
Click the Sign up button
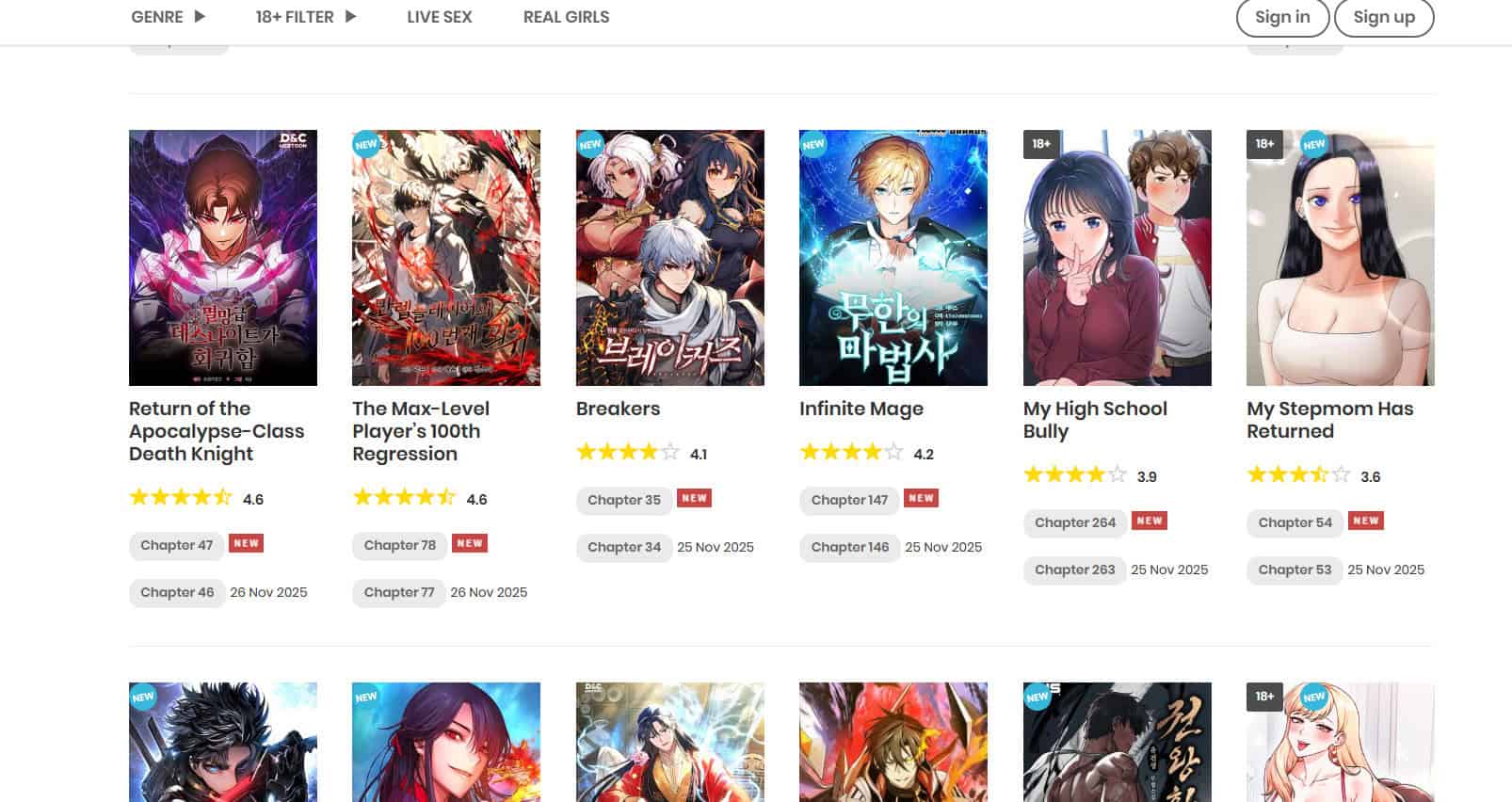tap(1384, 17)
